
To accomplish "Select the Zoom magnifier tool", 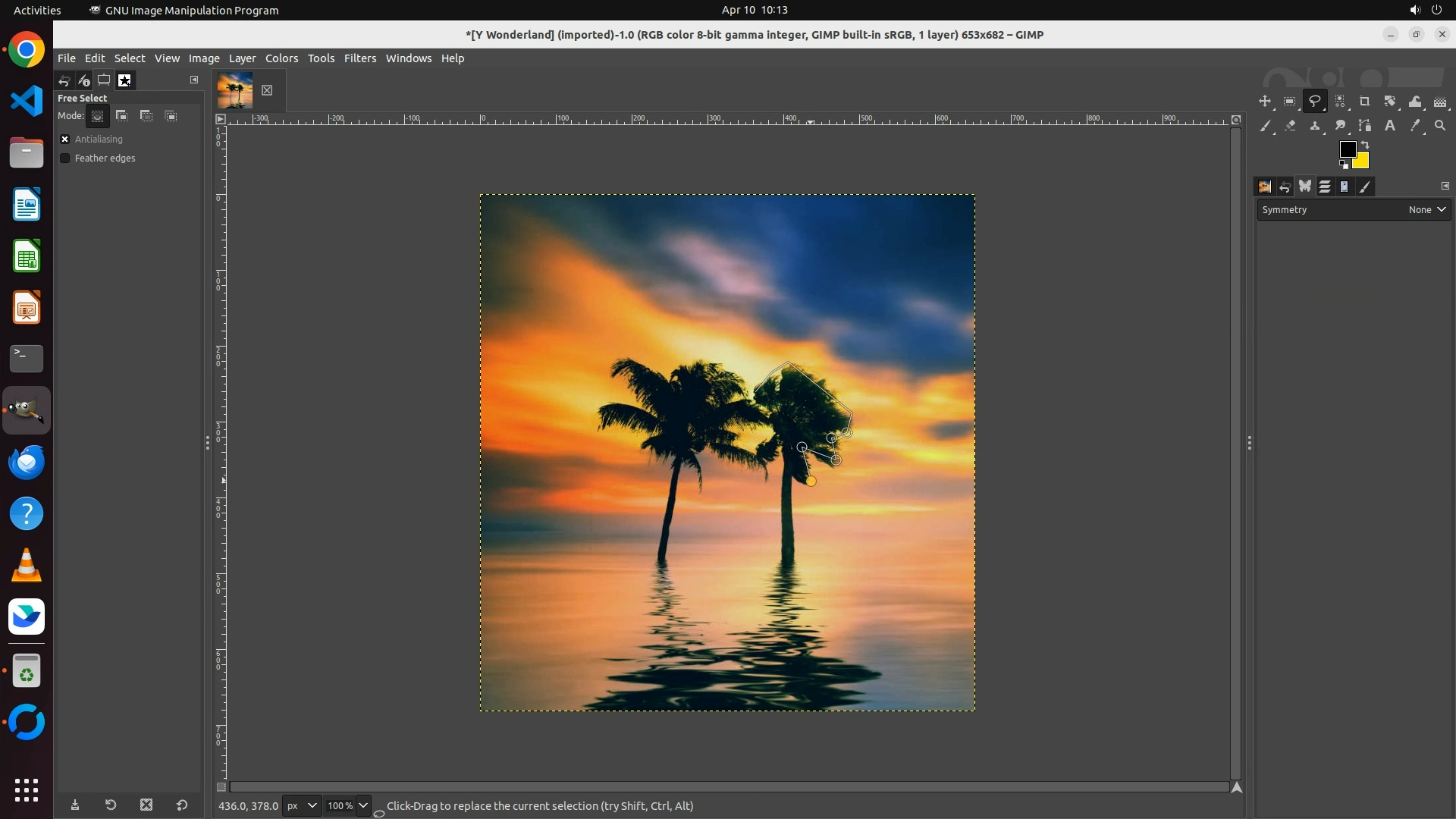I will pyautogui.click(x=1440, y=126).
